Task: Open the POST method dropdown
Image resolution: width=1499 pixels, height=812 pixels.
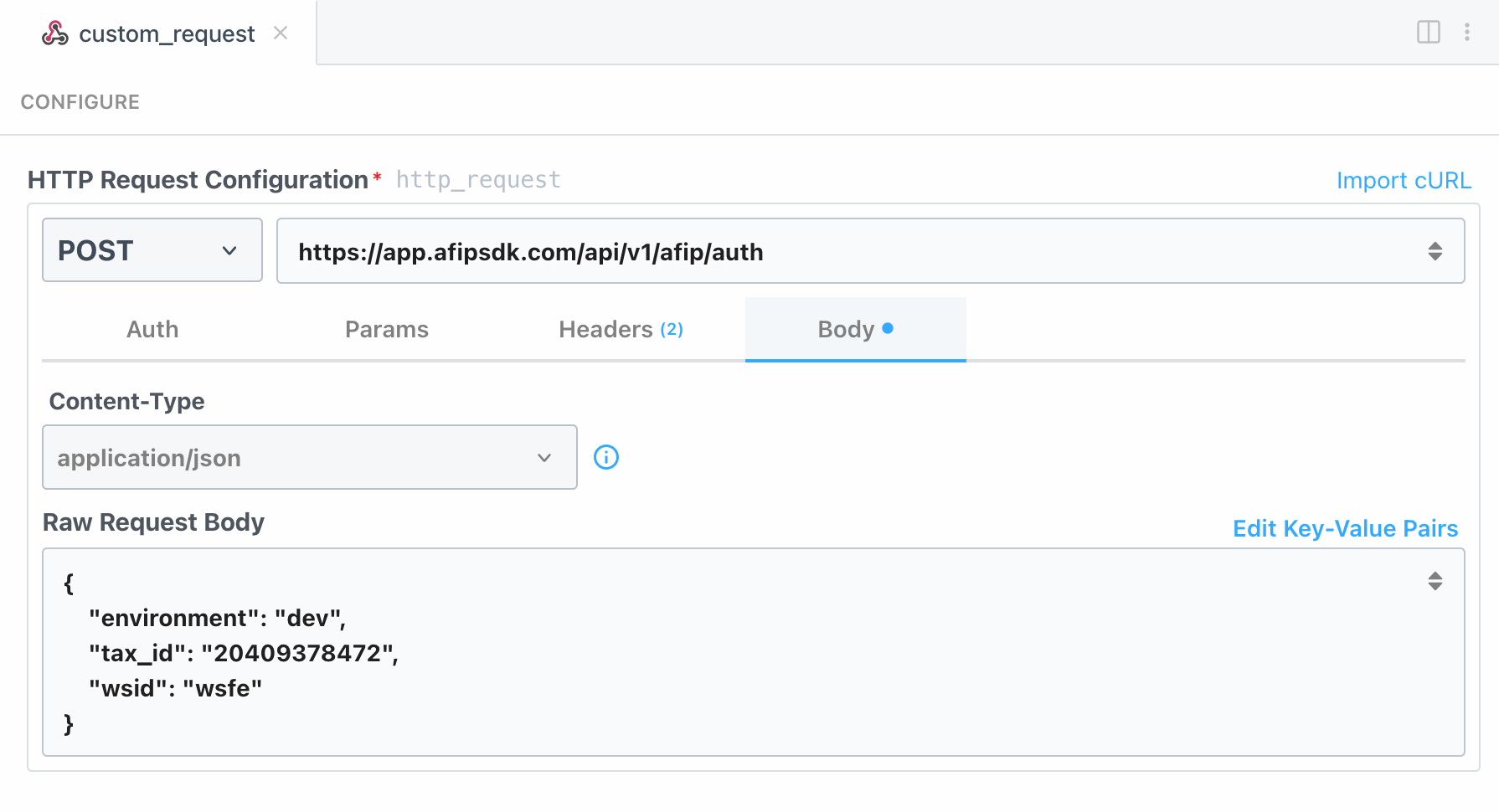Action: coord(152,250)
